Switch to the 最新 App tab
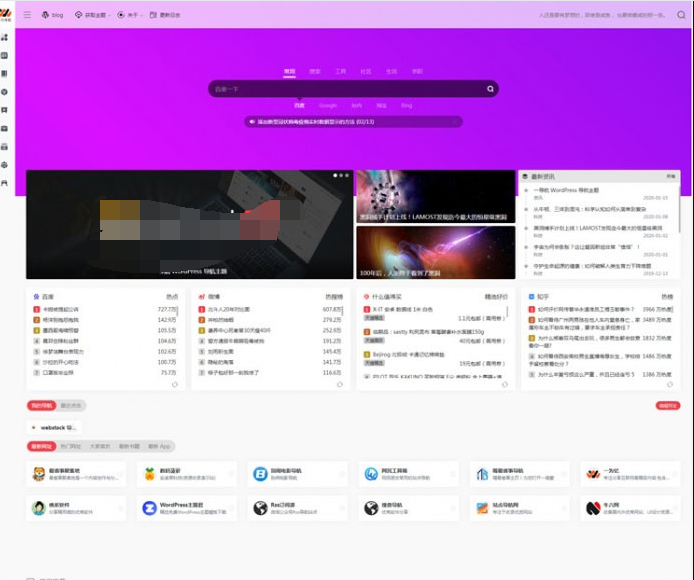The width and height of the screenshot is (694, 580). tap(160, 446)
